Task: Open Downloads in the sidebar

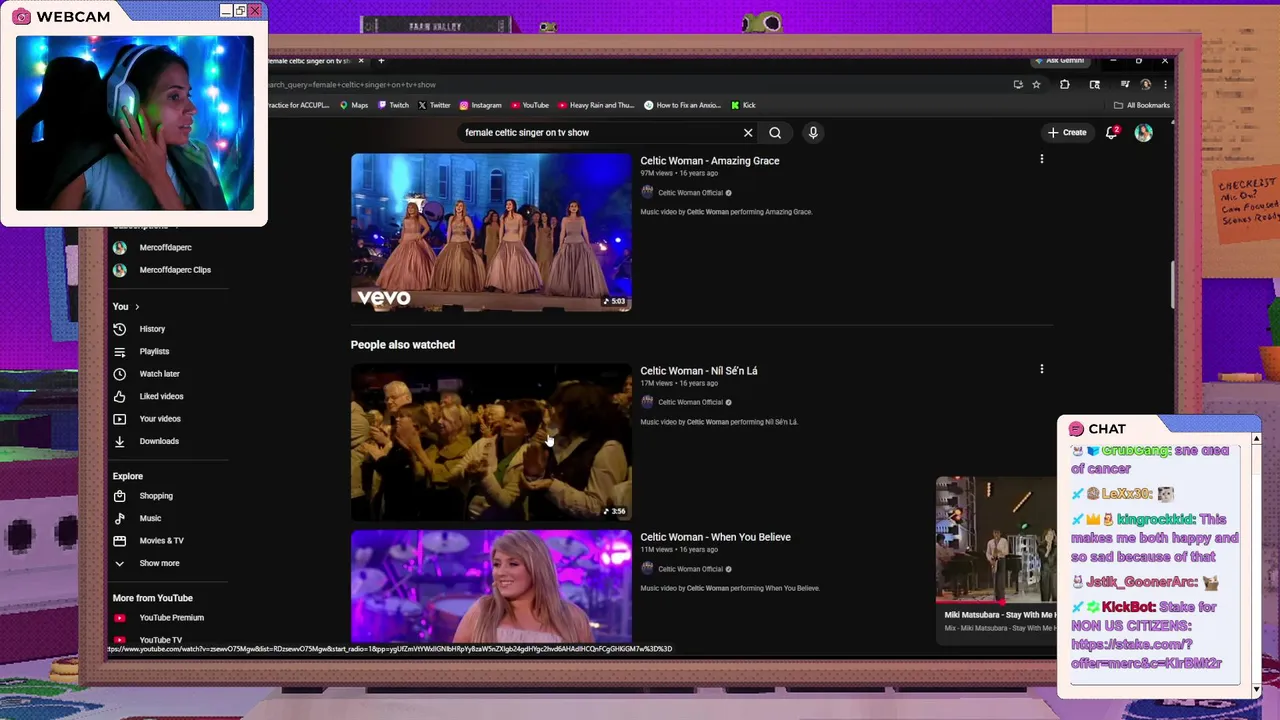Action: (159, 441)
